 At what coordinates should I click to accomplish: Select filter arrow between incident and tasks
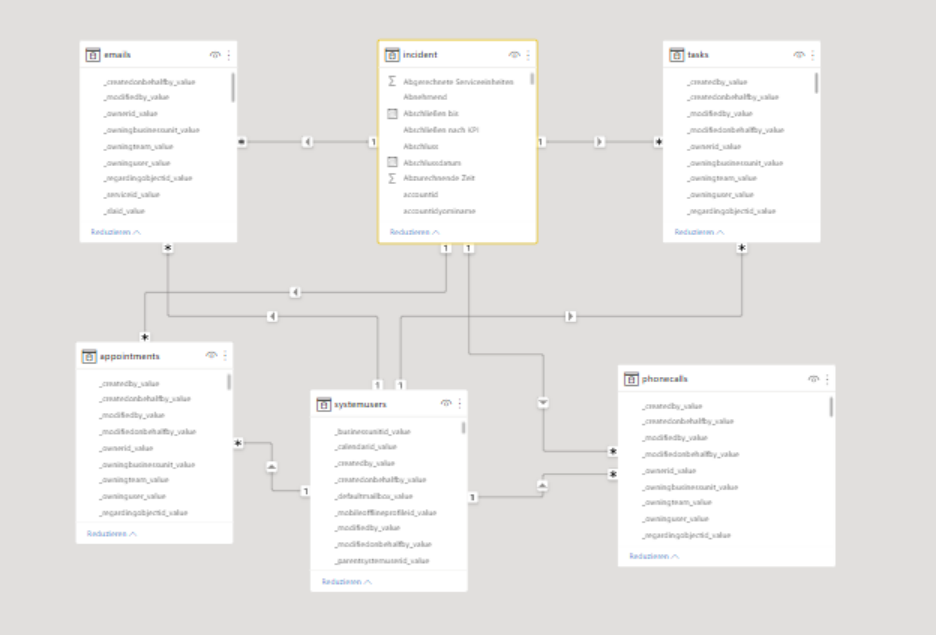(600, 142)
